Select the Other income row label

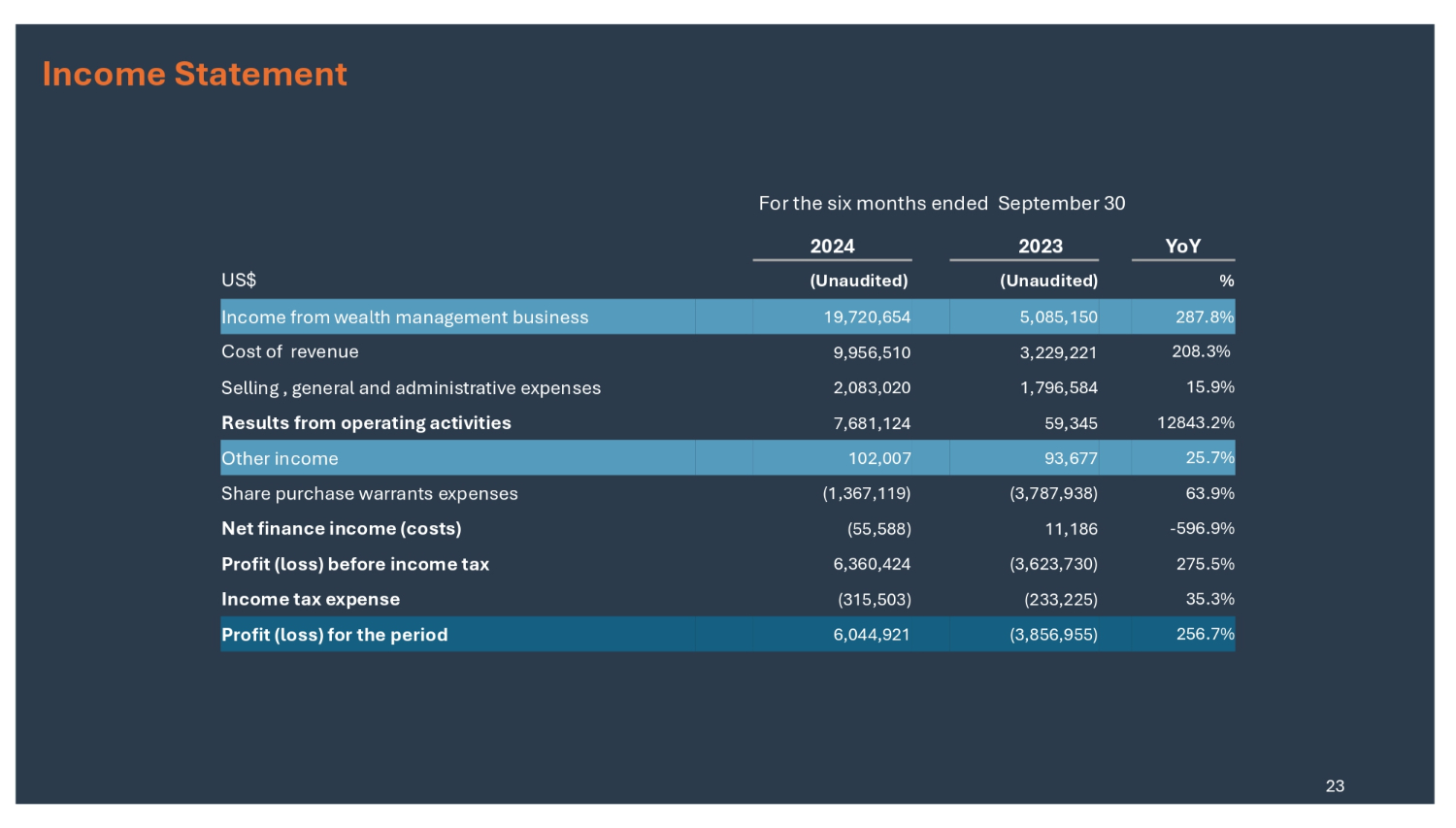pyautogui.click(x=280, y=459)
